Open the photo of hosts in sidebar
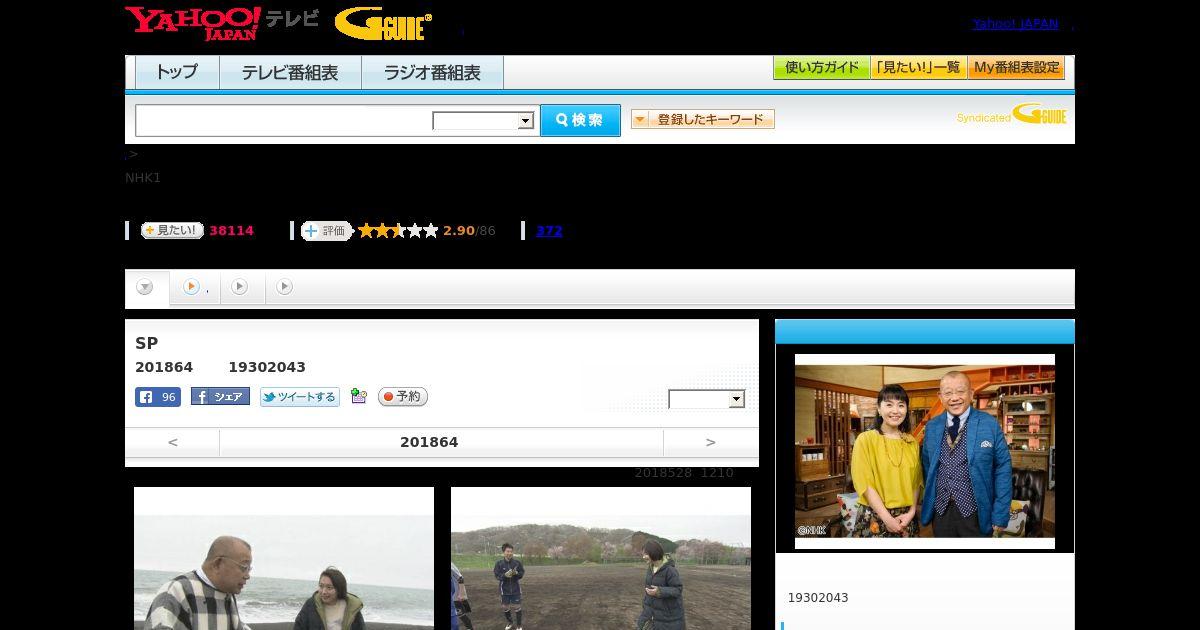The width and height of the screenshot is (1200, 630). [x=925, y=451]
